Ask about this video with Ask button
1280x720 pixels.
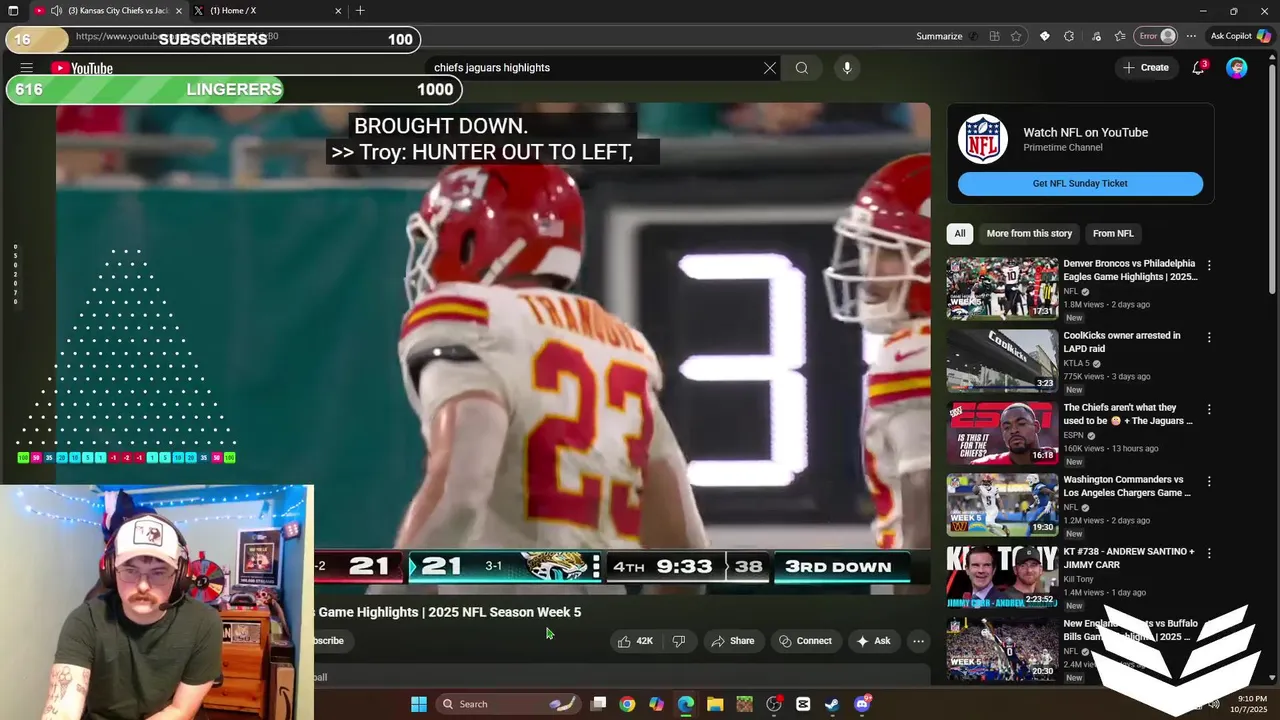[873, 641]
